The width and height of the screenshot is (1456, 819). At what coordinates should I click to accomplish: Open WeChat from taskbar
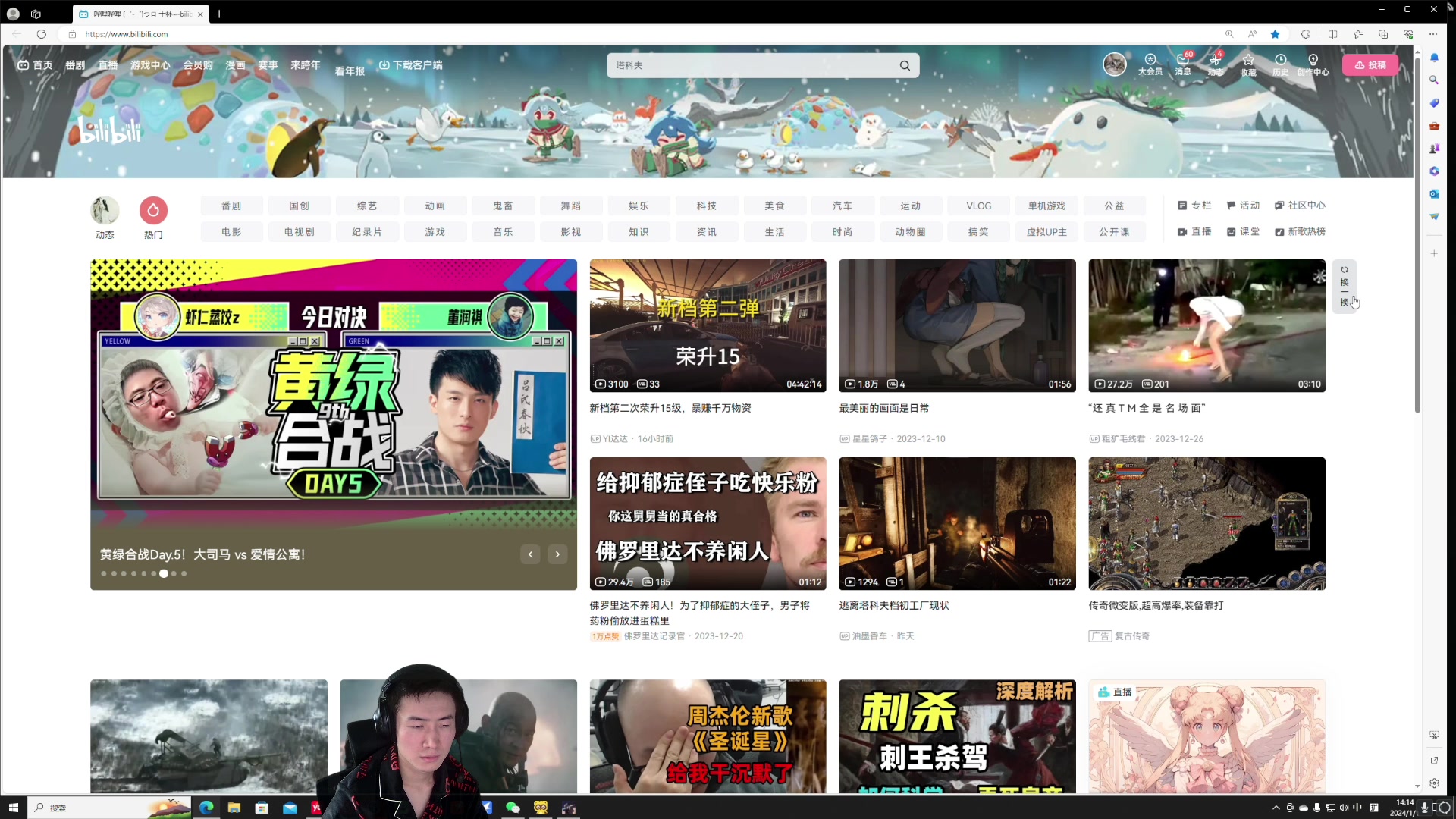pos(513,808)
